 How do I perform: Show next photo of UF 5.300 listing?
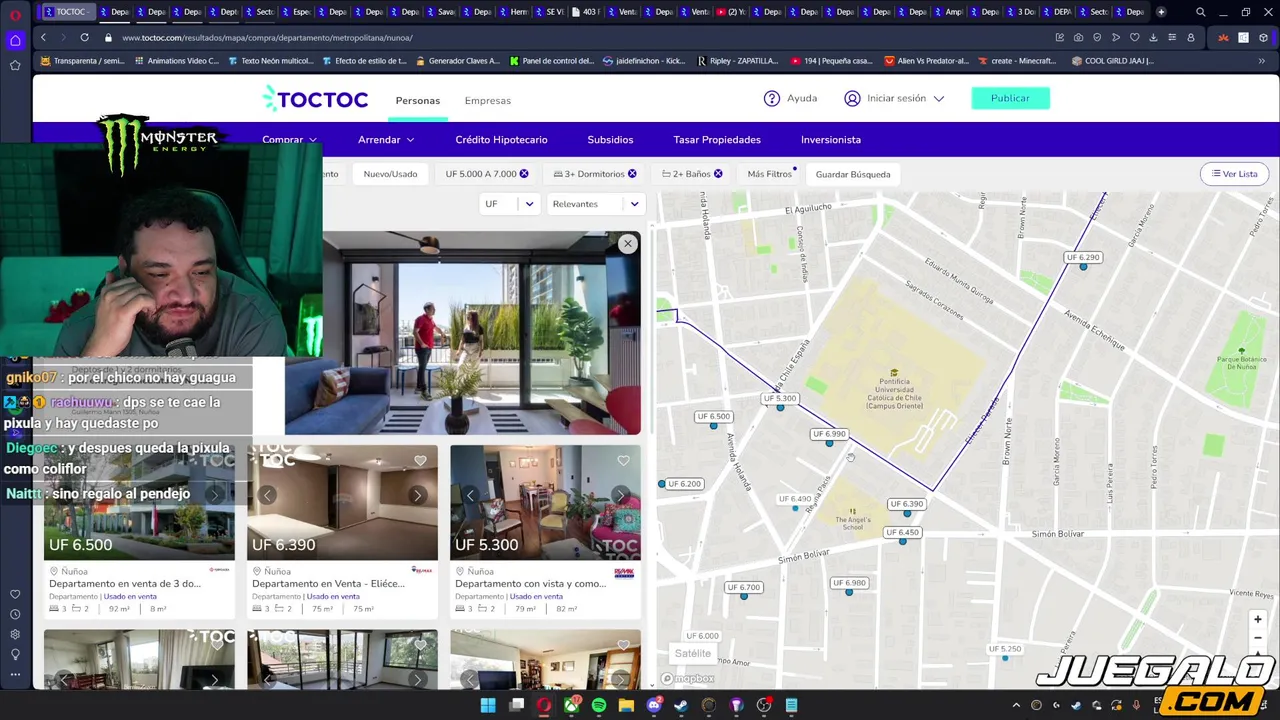pos(620,495)
